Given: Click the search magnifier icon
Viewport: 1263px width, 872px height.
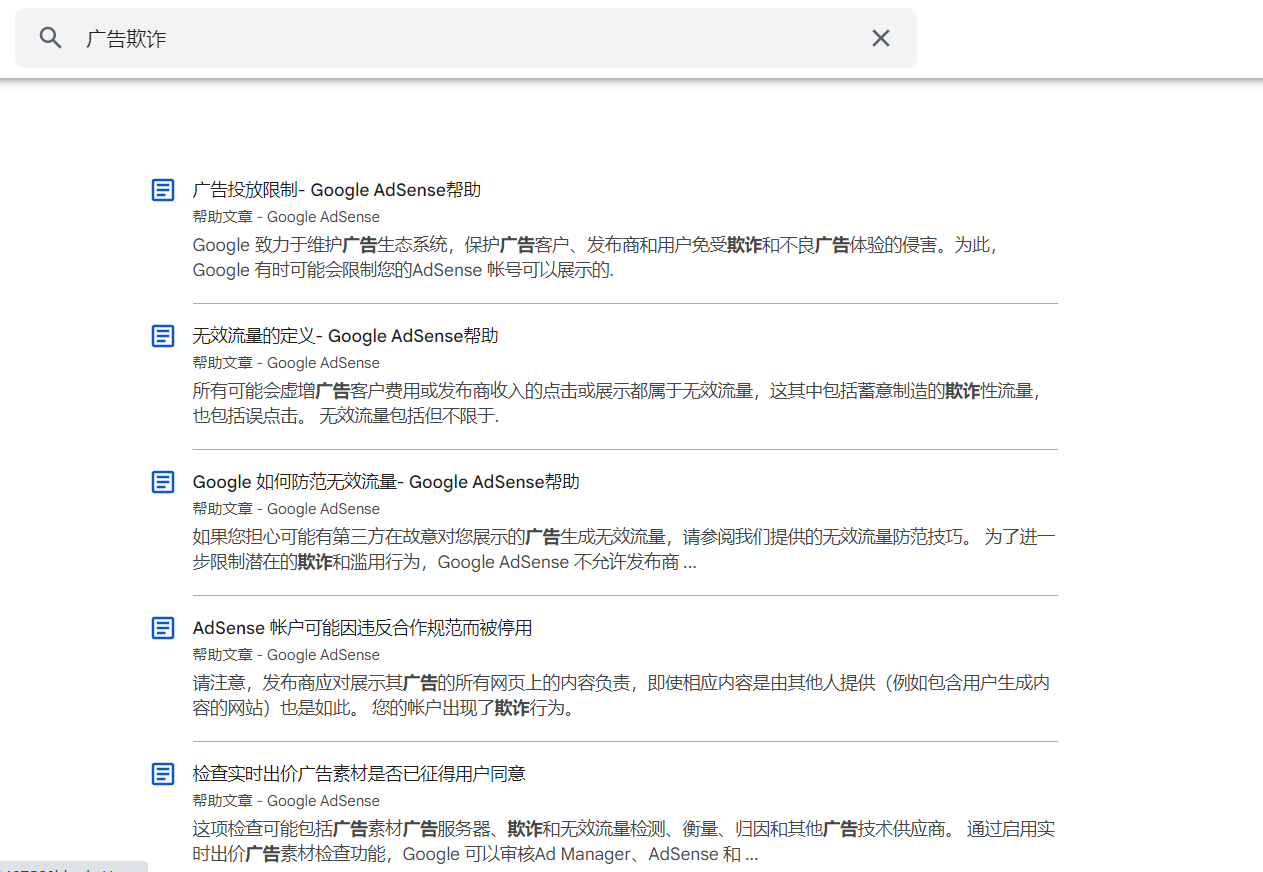Looking at the screenshot, I should pos(50,37).
